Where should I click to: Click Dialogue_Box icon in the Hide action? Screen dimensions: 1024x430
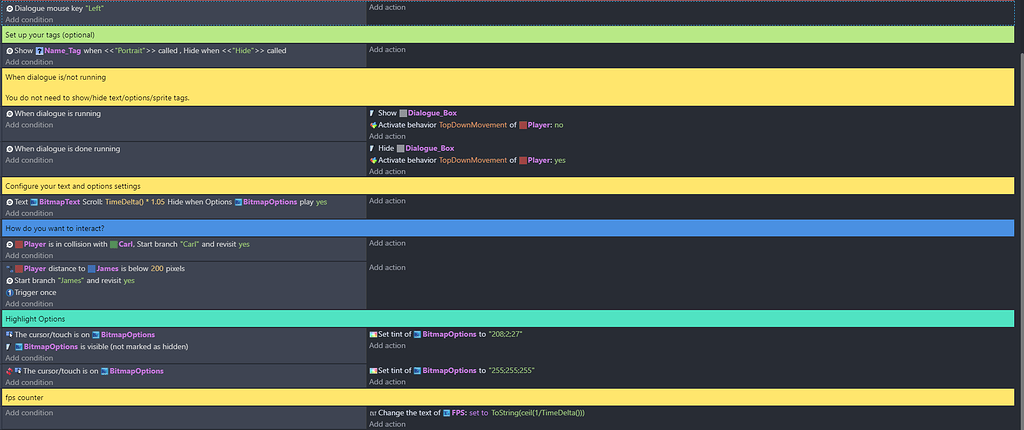[400, 148]
